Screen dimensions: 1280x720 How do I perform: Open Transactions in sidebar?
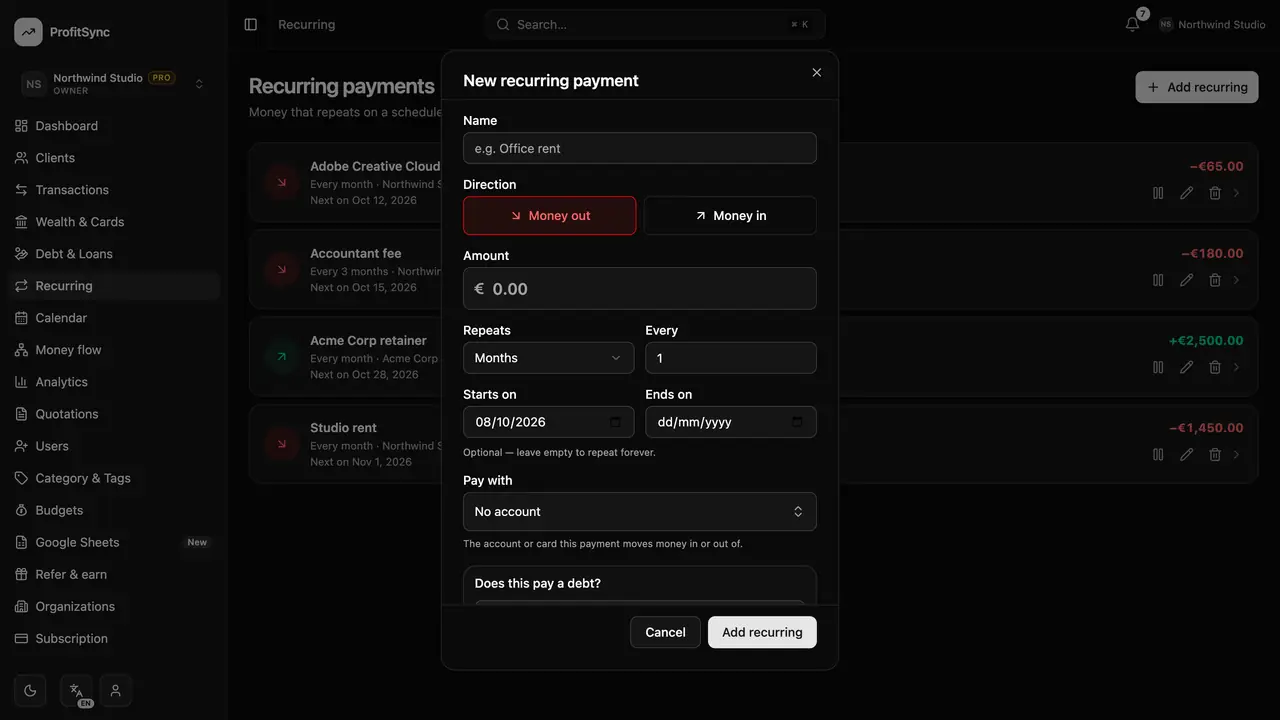click(x=114, y=190)
